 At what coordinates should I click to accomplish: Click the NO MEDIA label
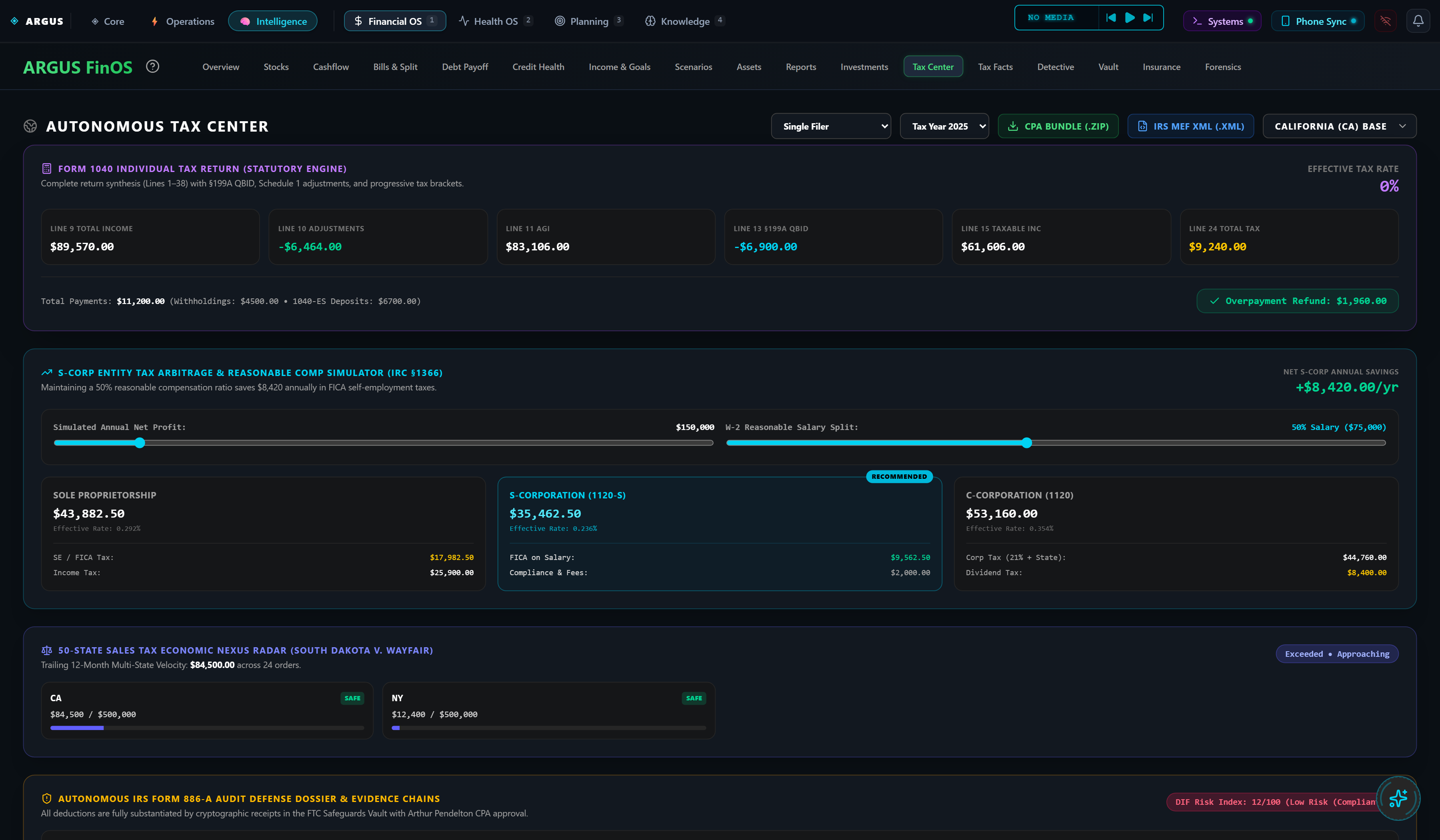(x=1050, y=18)
